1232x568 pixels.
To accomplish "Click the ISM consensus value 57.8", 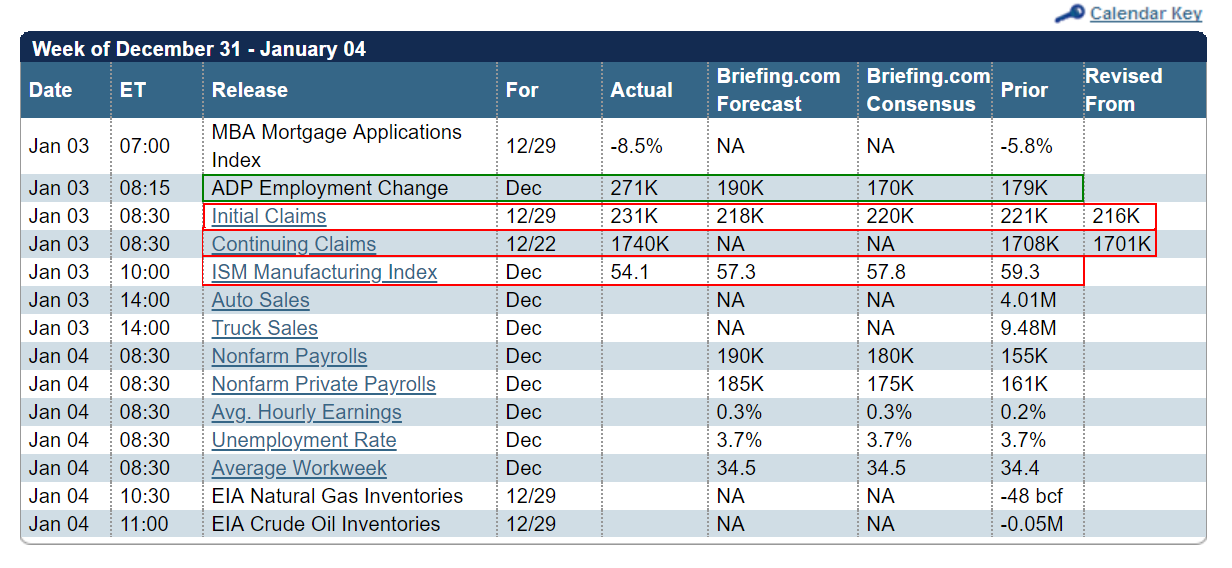I will 885,272.
